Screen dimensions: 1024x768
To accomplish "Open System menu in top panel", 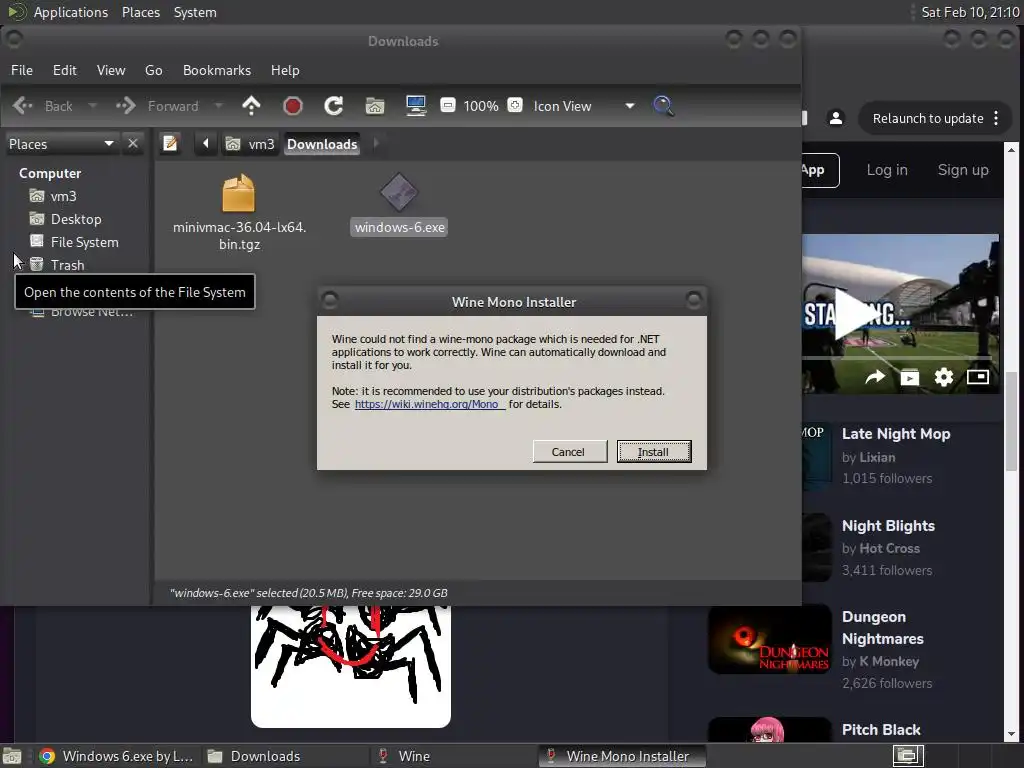I will pyautogui.click(x=195, y=12).
